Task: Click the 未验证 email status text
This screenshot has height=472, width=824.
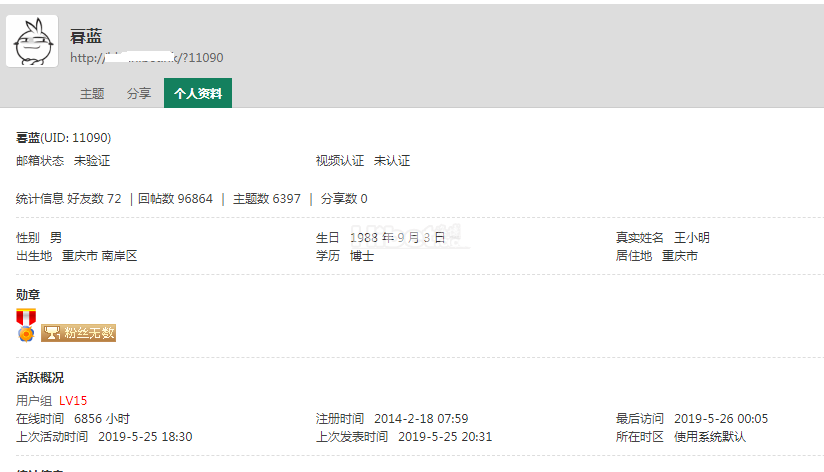Action: click(x=92, y=161)
